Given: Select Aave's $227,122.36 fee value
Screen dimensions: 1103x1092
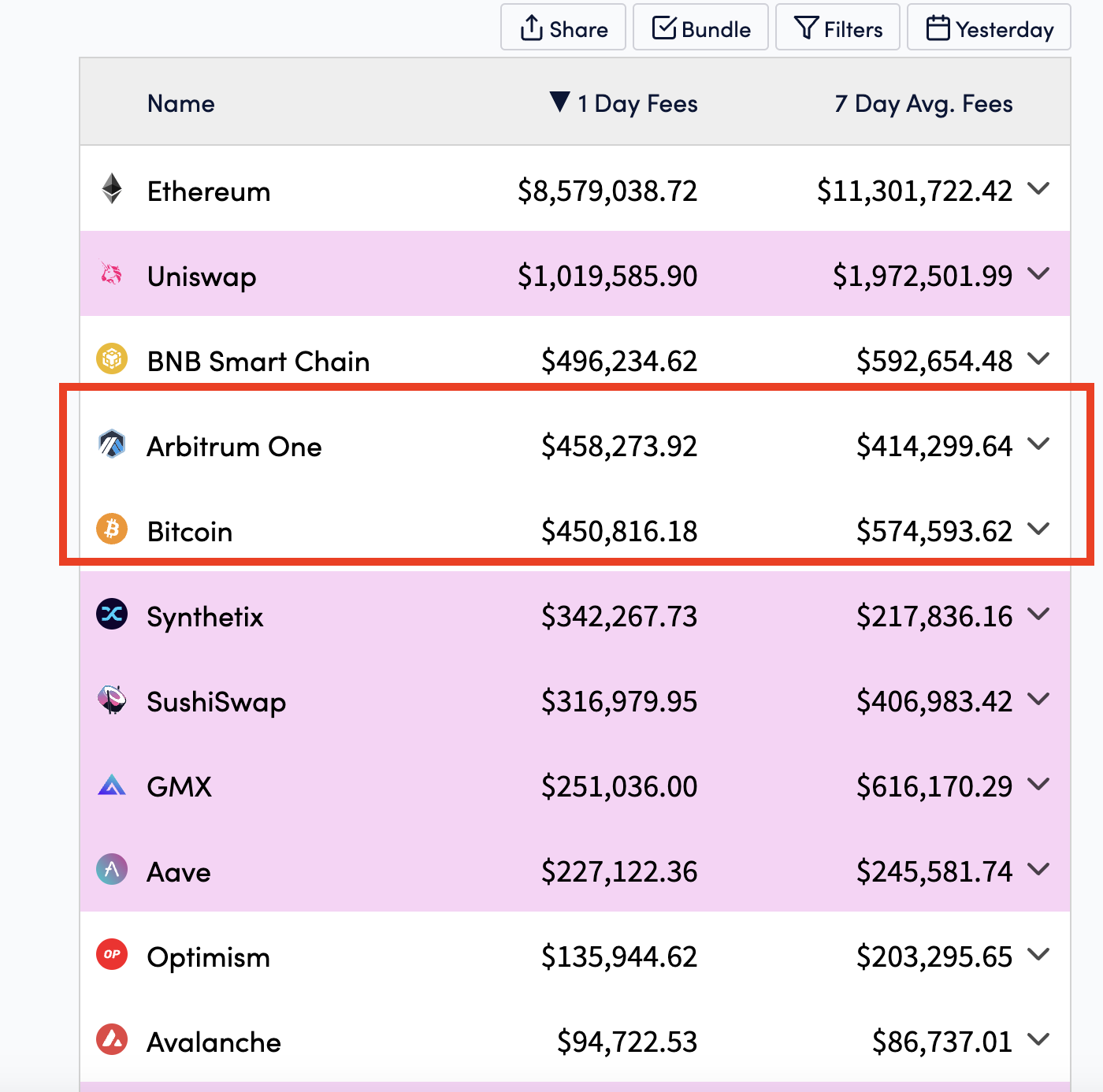Looking at the screenshot, I should pos(619,872).
